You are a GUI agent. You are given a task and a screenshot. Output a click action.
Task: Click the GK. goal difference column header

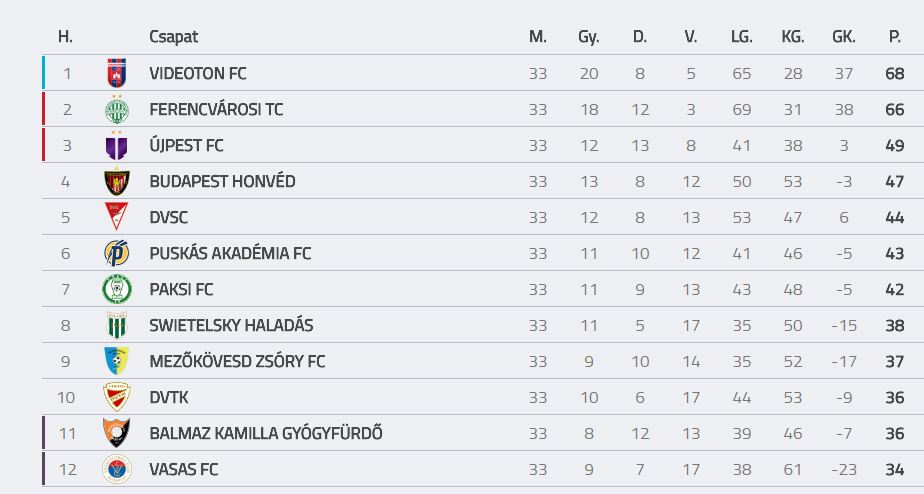point(844,37)
